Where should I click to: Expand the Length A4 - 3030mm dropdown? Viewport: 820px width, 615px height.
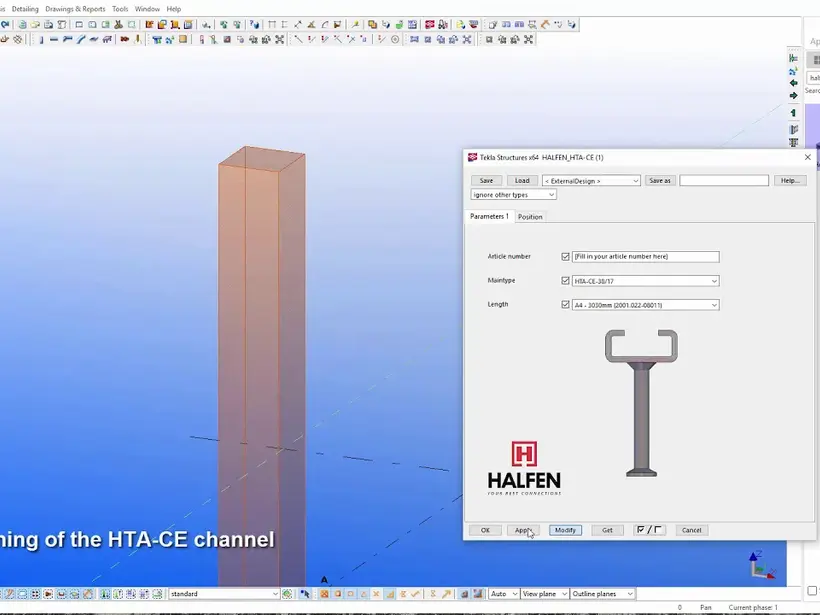[645, 305]
